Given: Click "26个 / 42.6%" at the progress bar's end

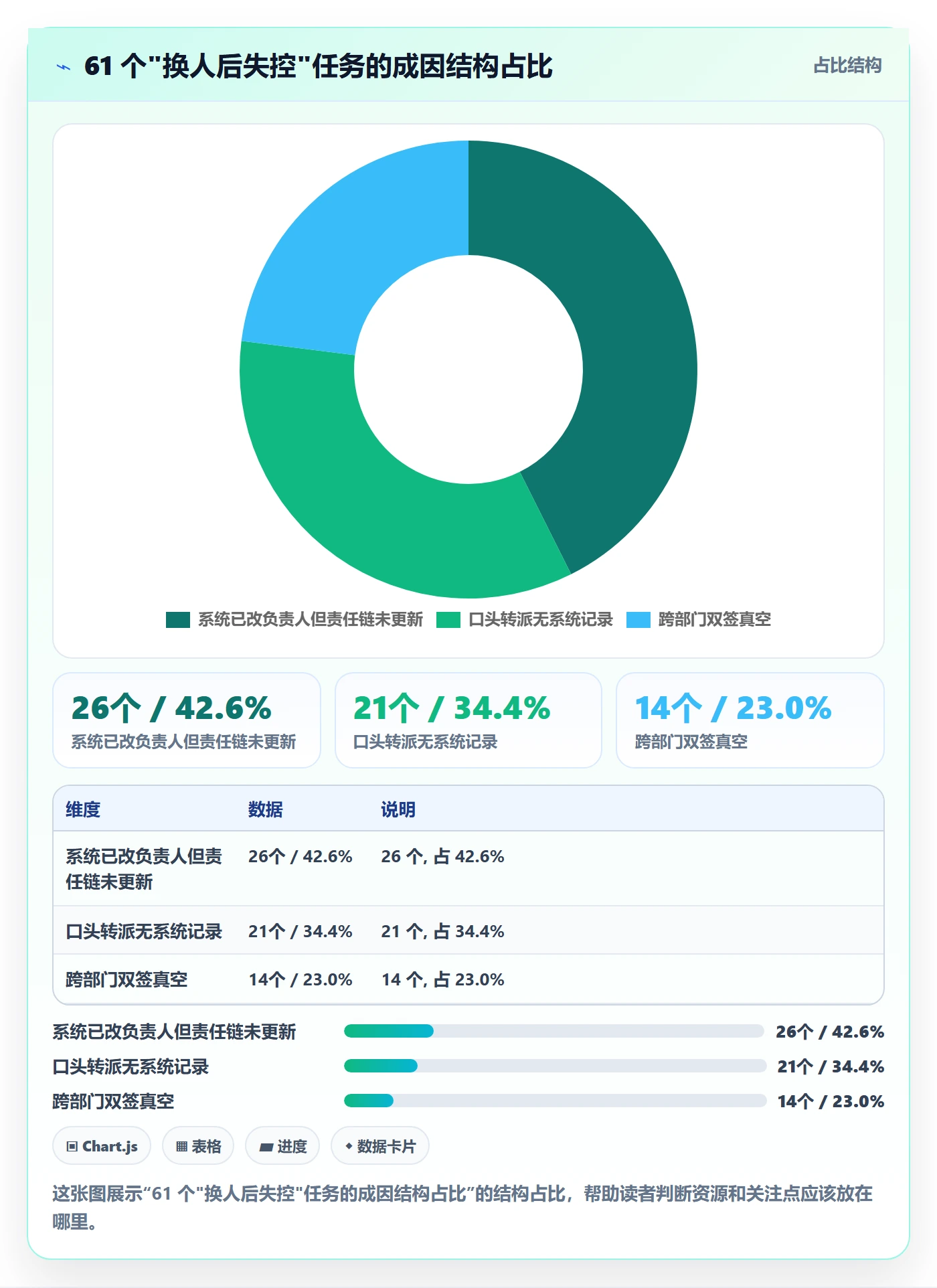Looking at the screenshot, I should [x=830, y=1032].
